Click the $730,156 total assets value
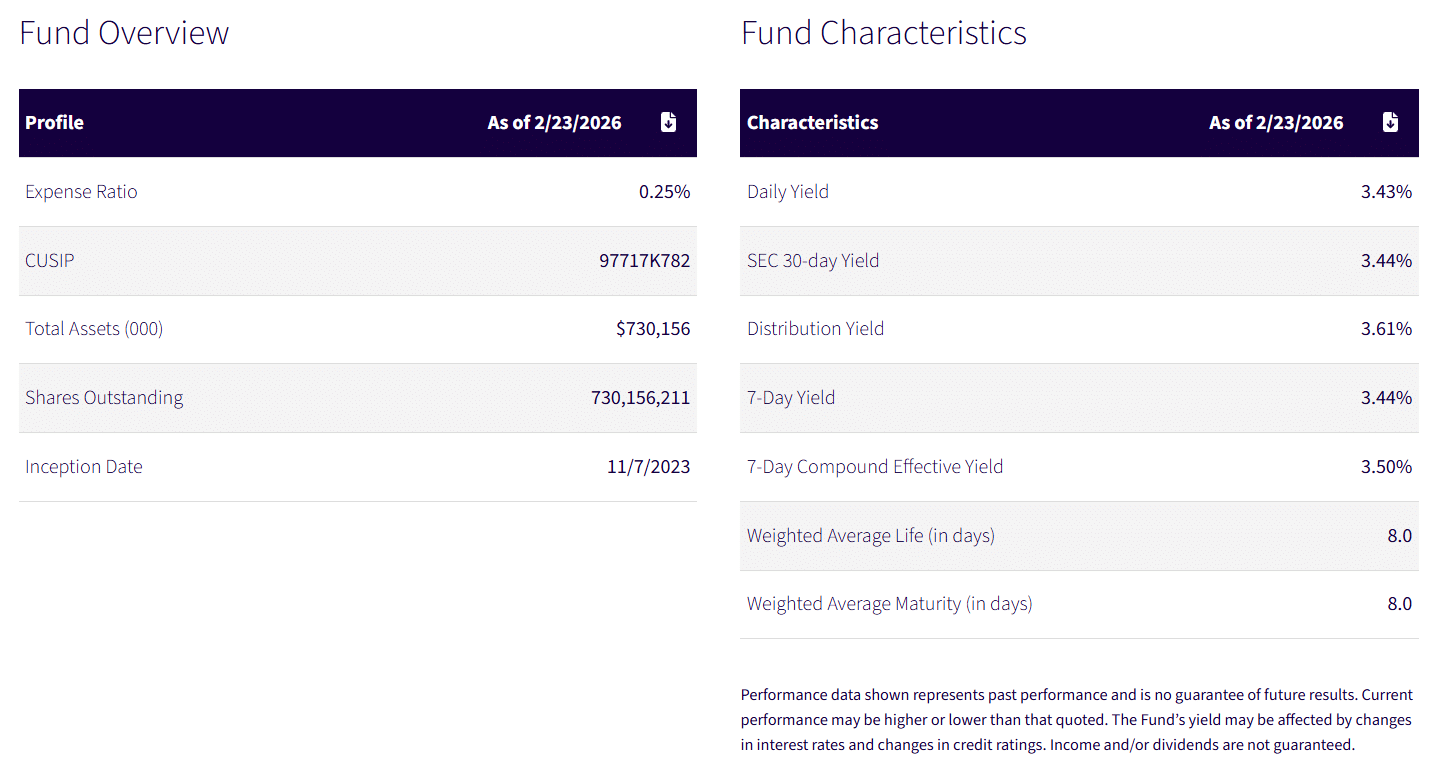This screenshot has height=758, width=1444. point(653,329)
